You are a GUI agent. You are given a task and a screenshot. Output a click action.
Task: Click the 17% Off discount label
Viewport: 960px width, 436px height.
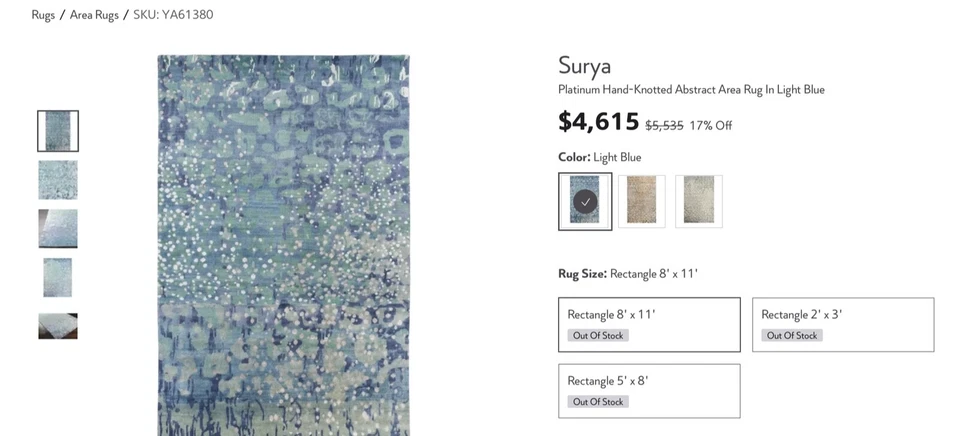coord(711,126)
